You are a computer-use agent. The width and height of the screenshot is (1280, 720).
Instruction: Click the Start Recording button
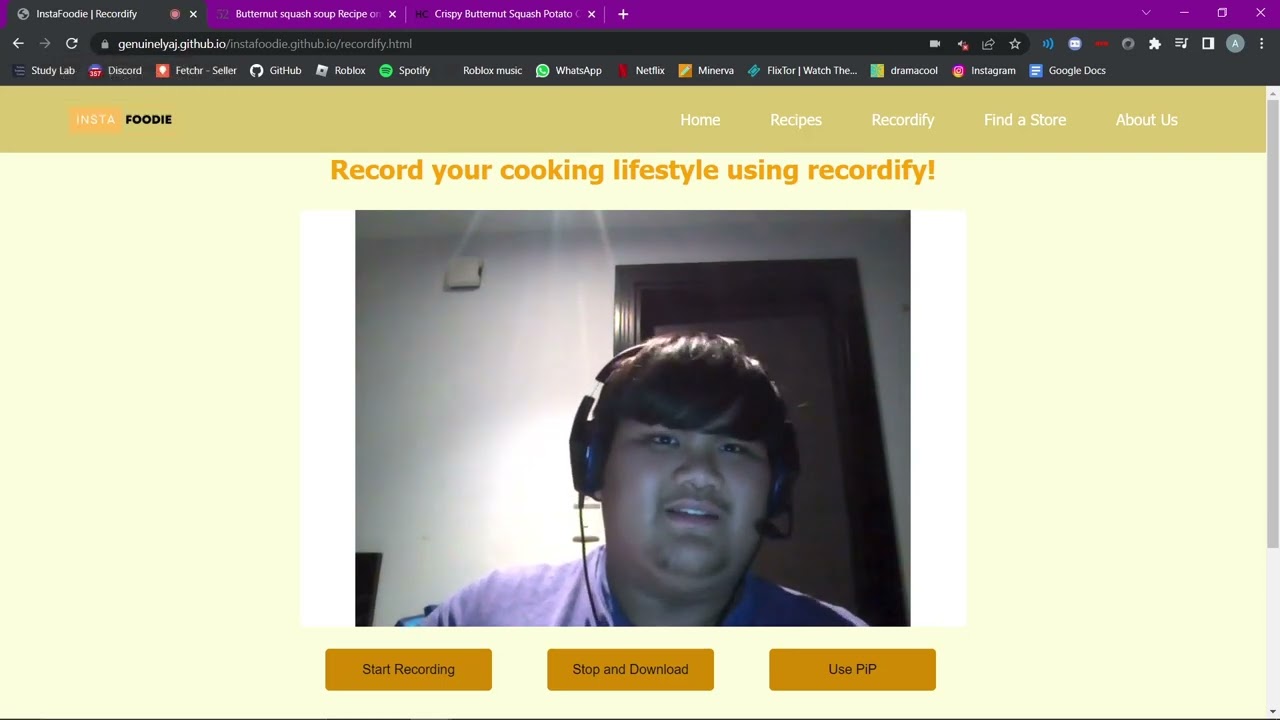408,669
